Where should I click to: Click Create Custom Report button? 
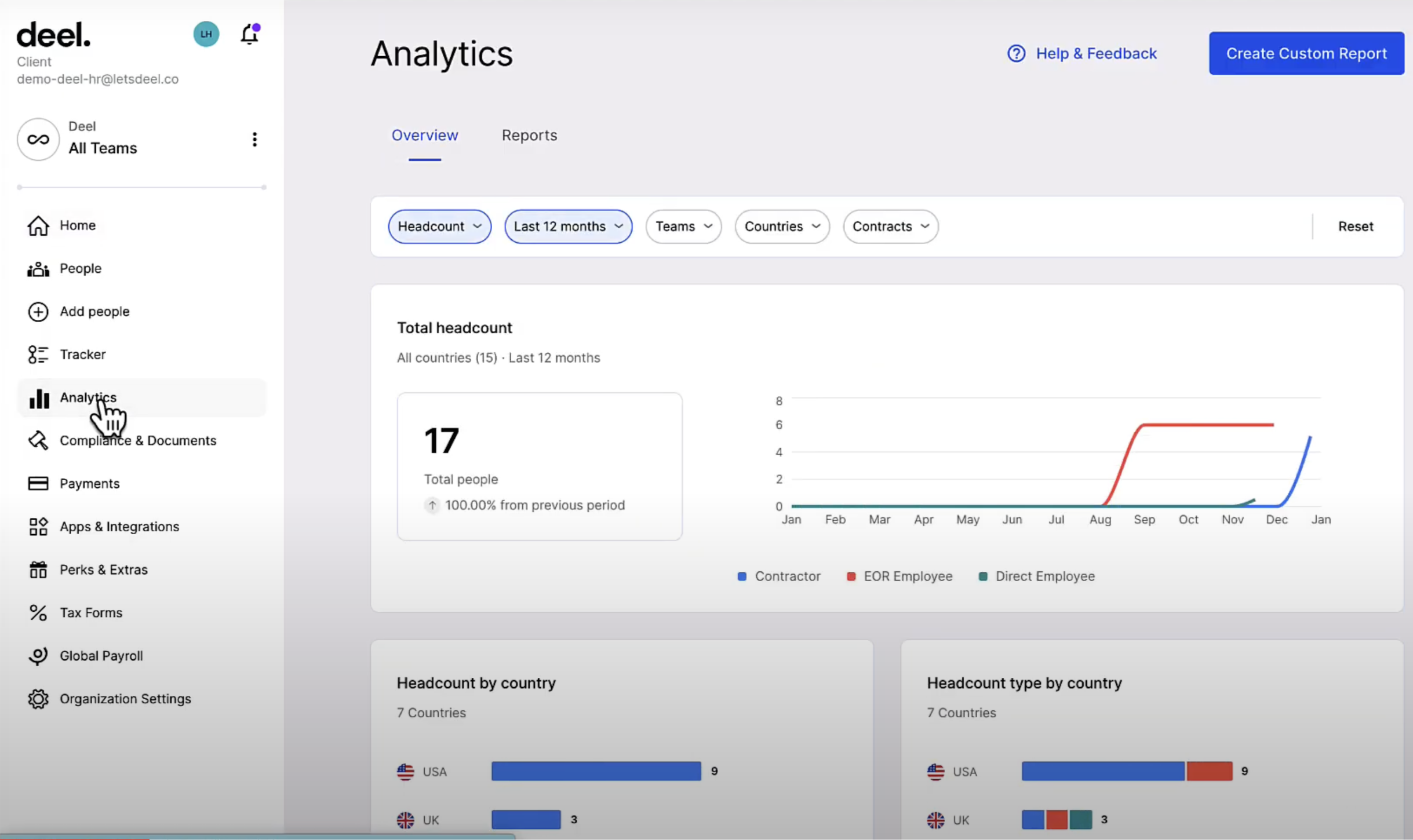tap(1306, 53)
